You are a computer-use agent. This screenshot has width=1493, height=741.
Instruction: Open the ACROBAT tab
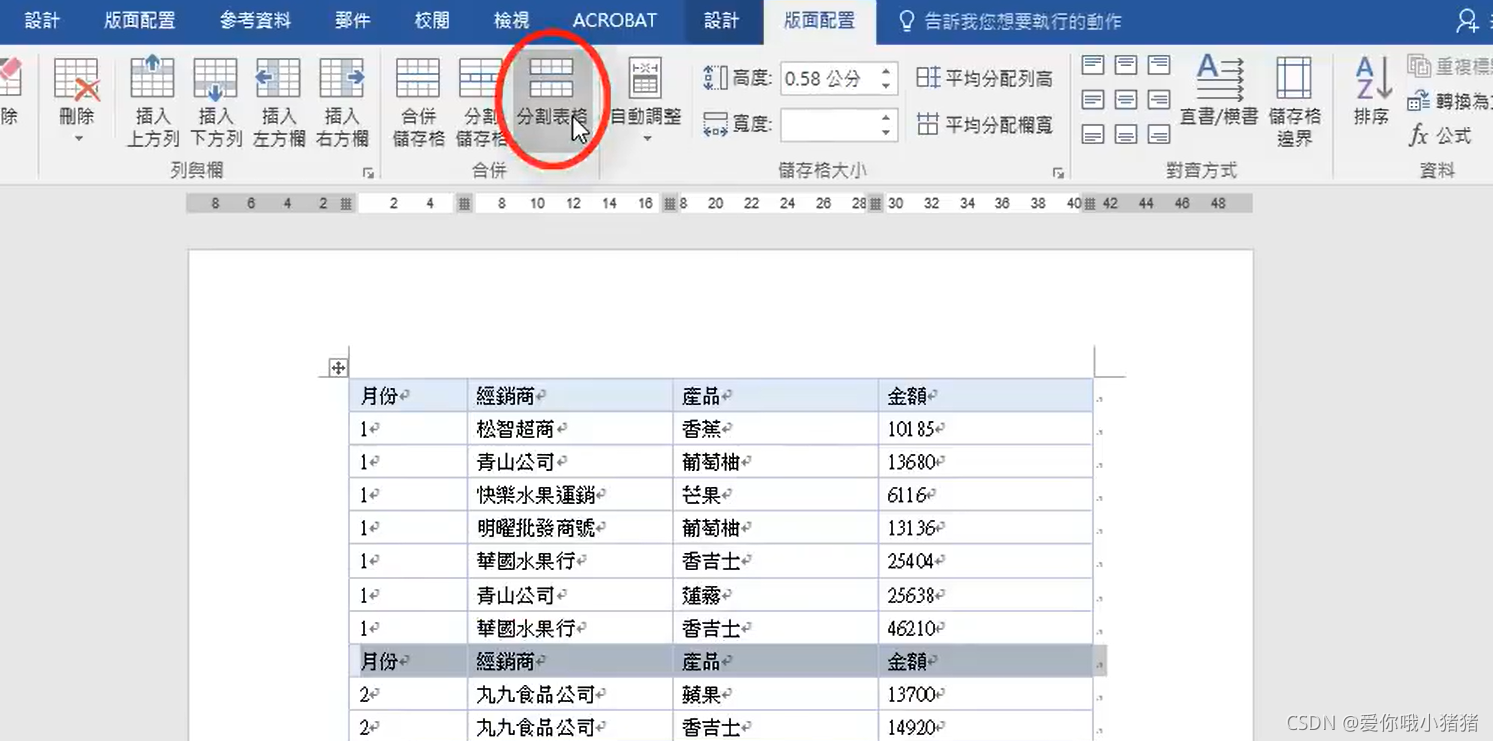615,20
